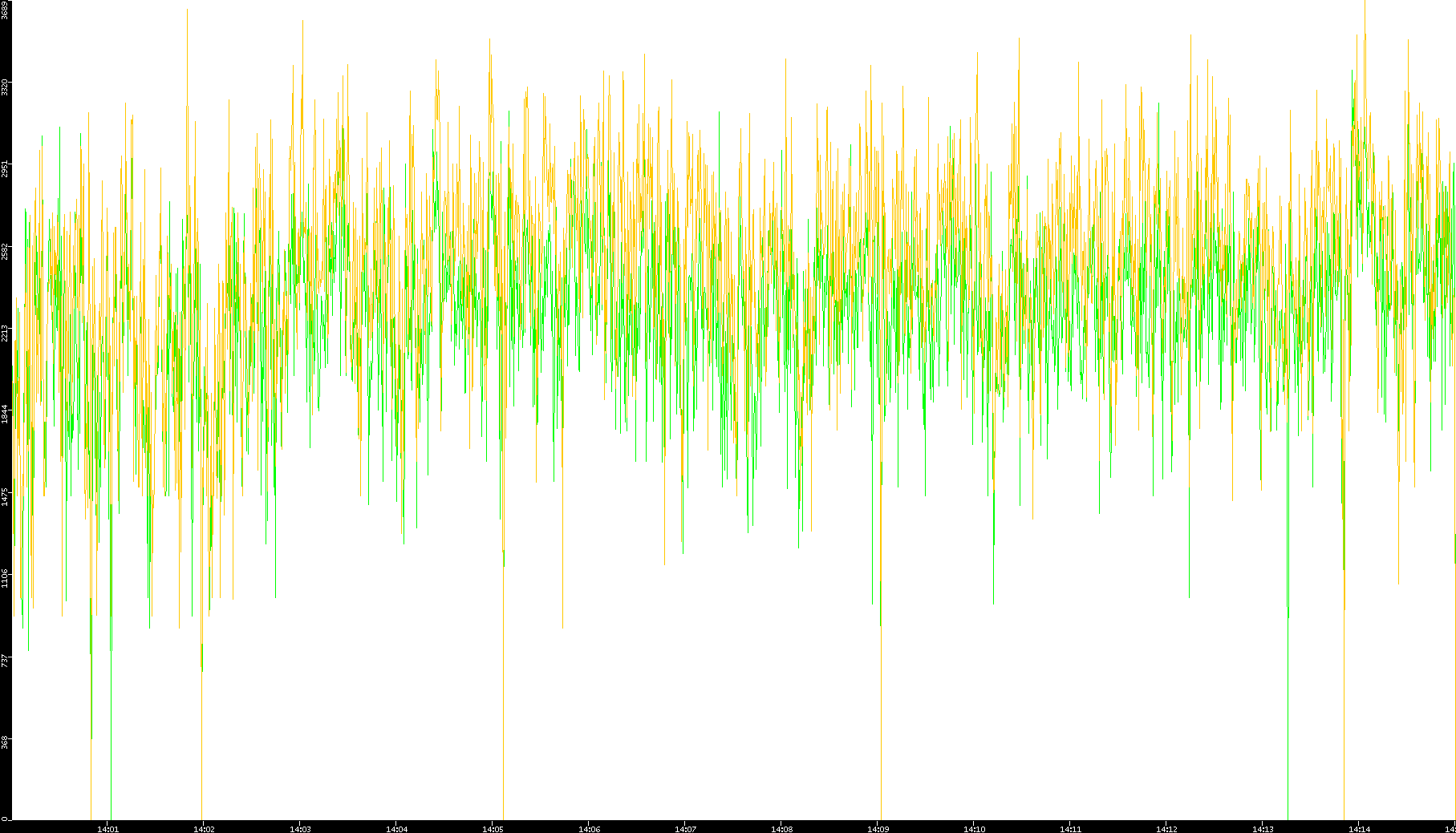This screenshot has height=833, width=1456.
Task: Pick the 1106 value axis label
Action: point(5,577)
